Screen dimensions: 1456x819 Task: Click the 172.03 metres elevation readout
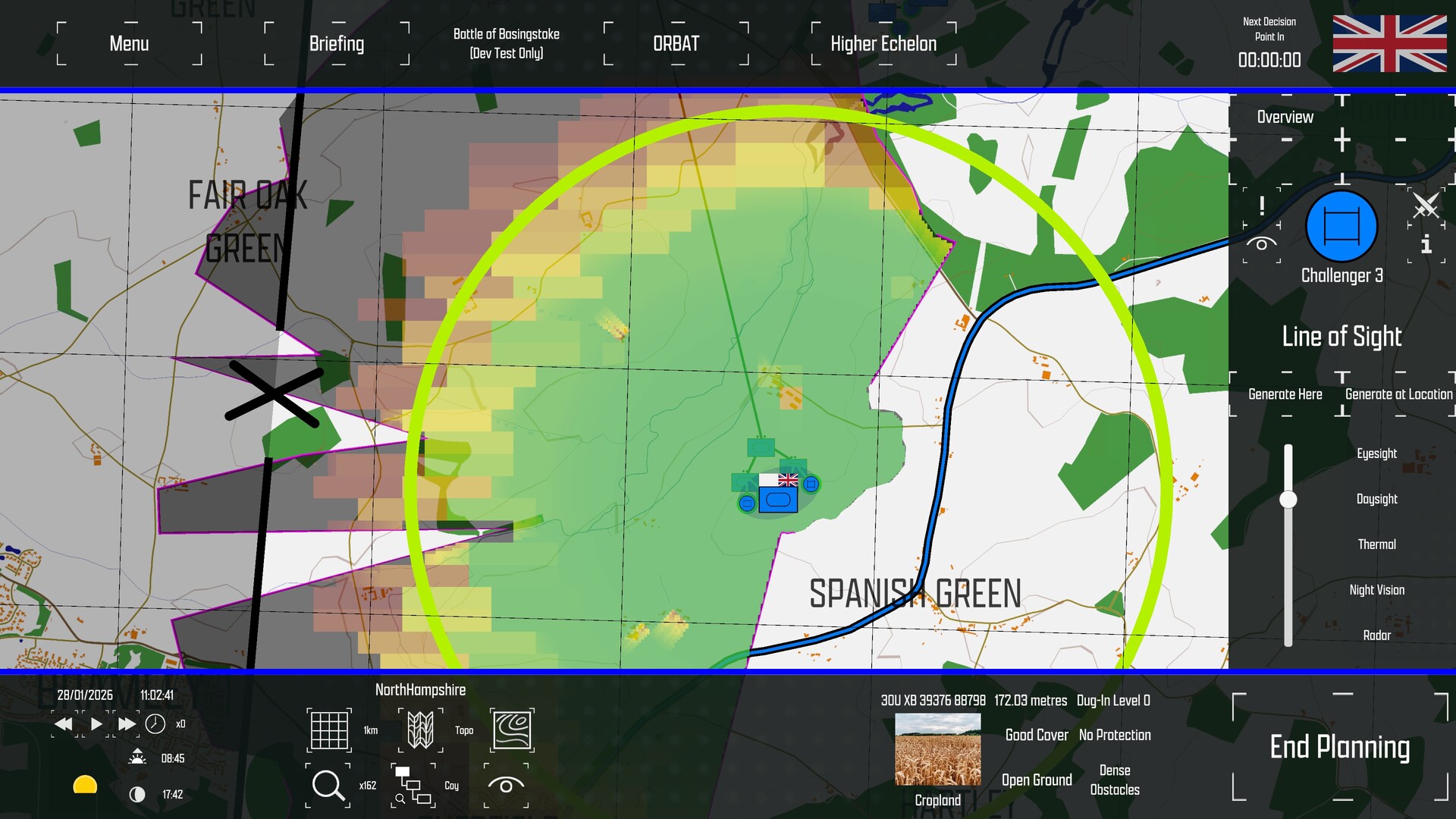coord(1031,701)
